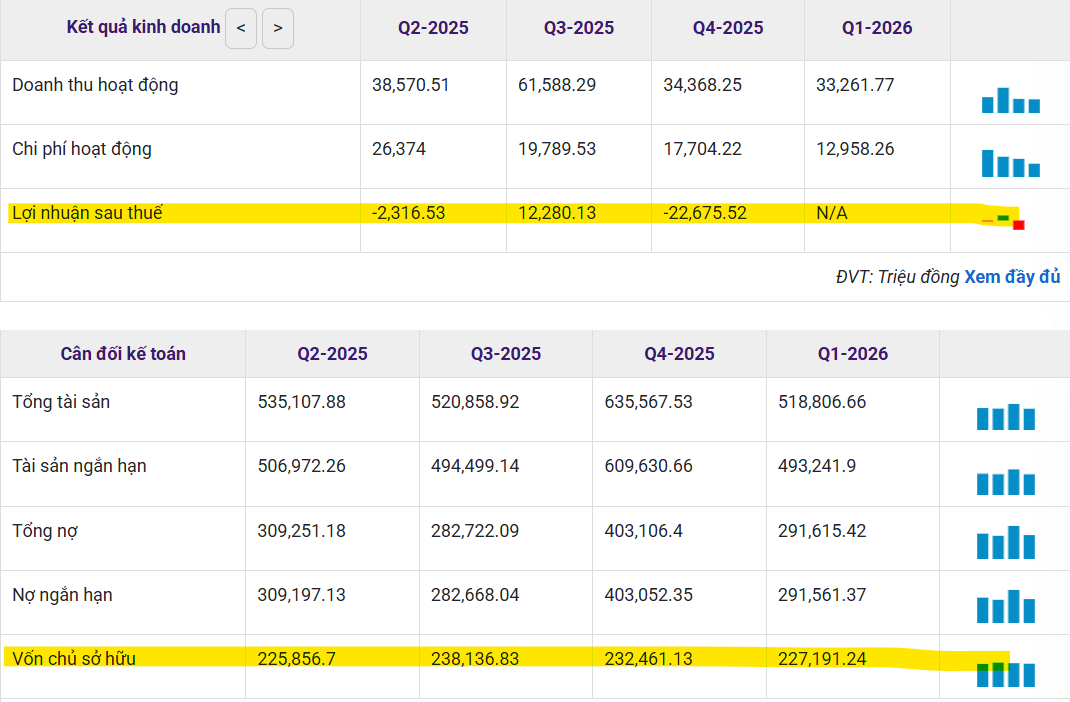Click the next quarter '>' arrow button

click(278, 29)
